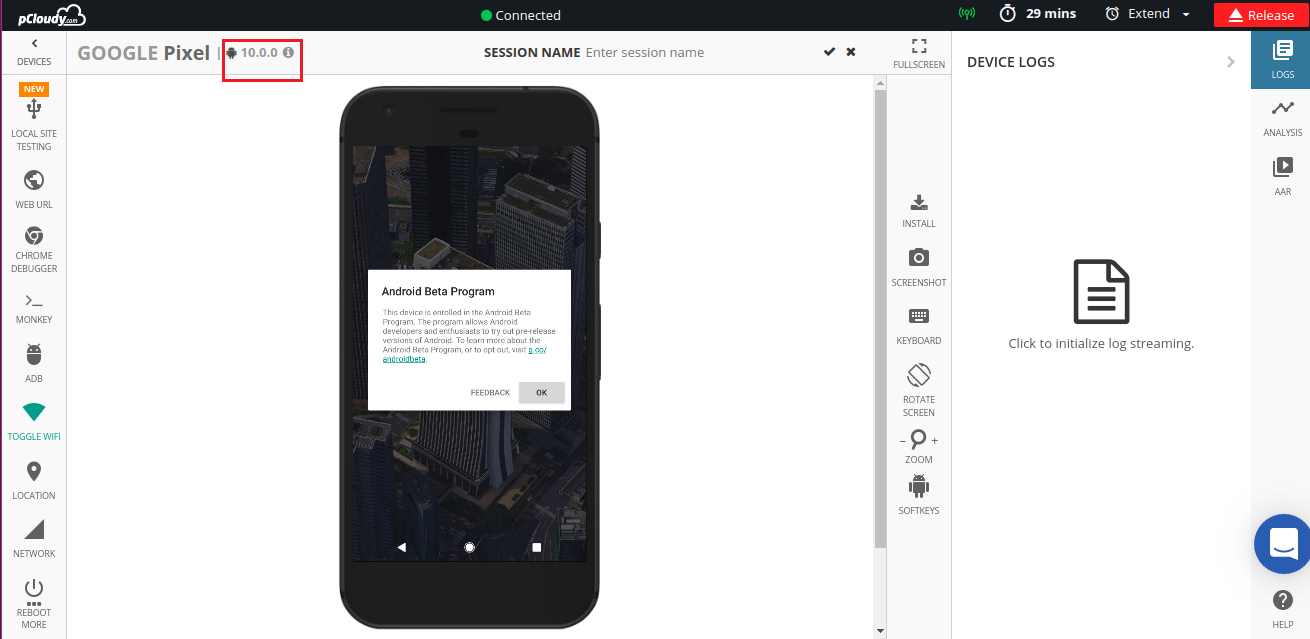1310x639 pixels.
Task: Cancel session name with X icon
Action: [851, 52]
